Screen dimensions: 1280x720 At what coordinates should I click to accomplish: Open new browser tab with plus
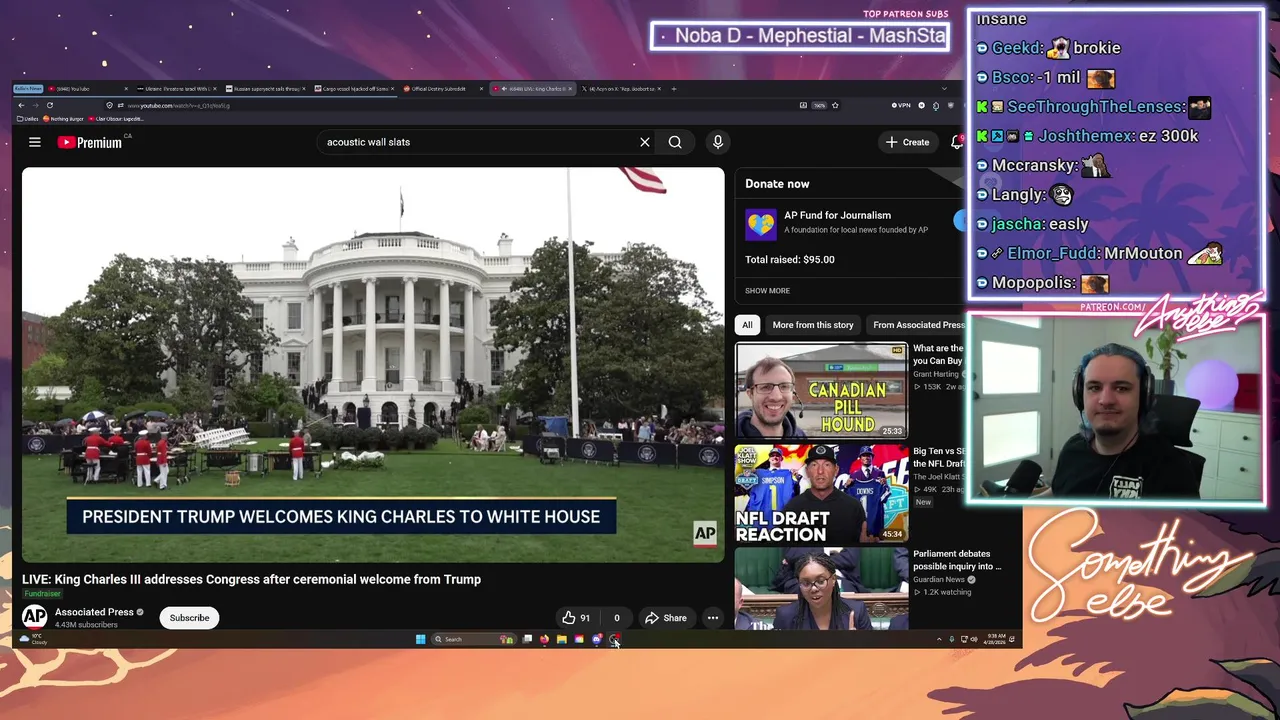click(x=673, y=89)
